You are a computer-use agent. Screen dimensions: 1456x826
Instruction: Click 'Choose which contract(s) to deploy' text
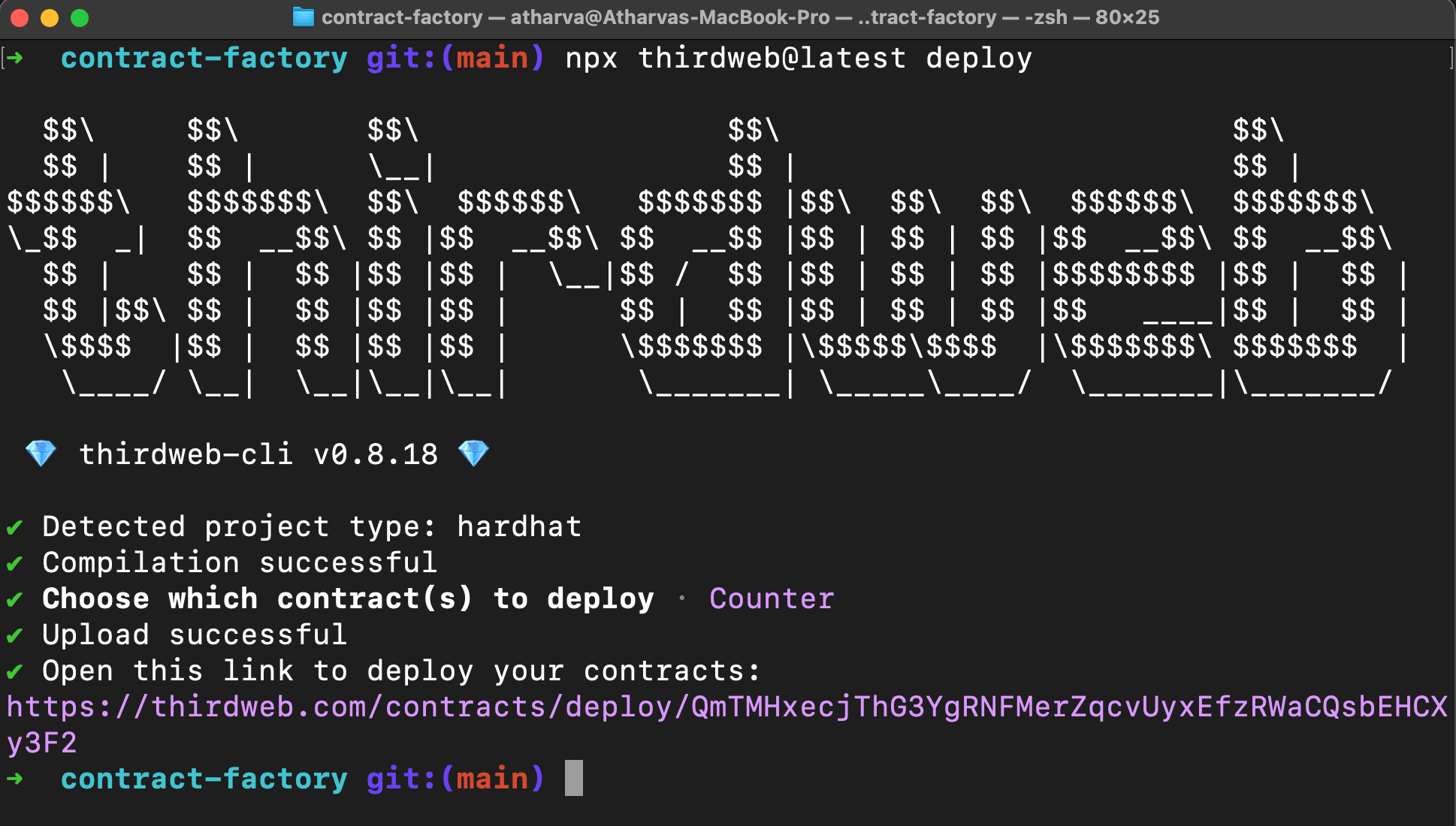coord(348,598)
